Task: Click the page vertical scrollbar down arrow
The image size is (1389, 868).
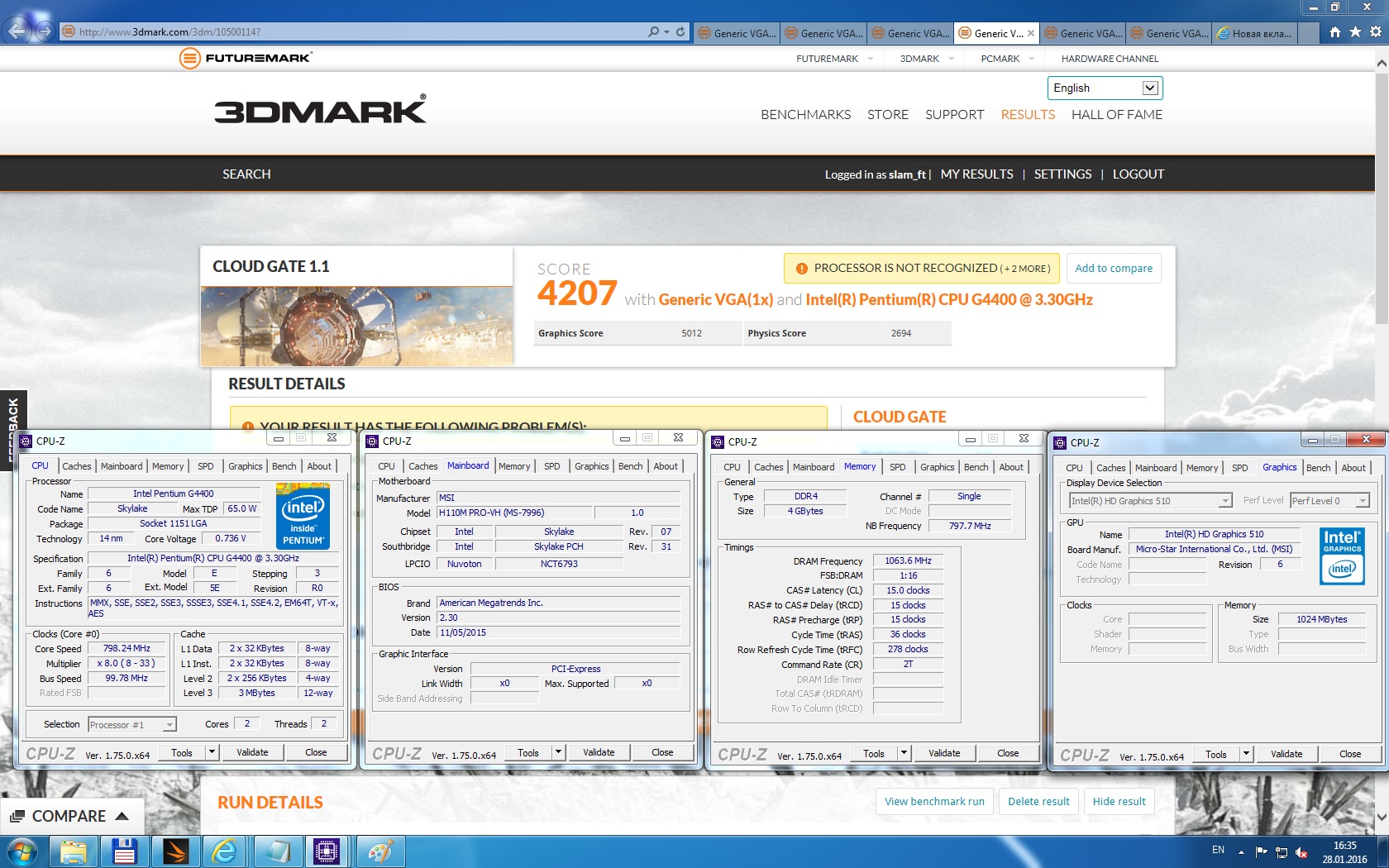Action: (x=1382, y=818)
